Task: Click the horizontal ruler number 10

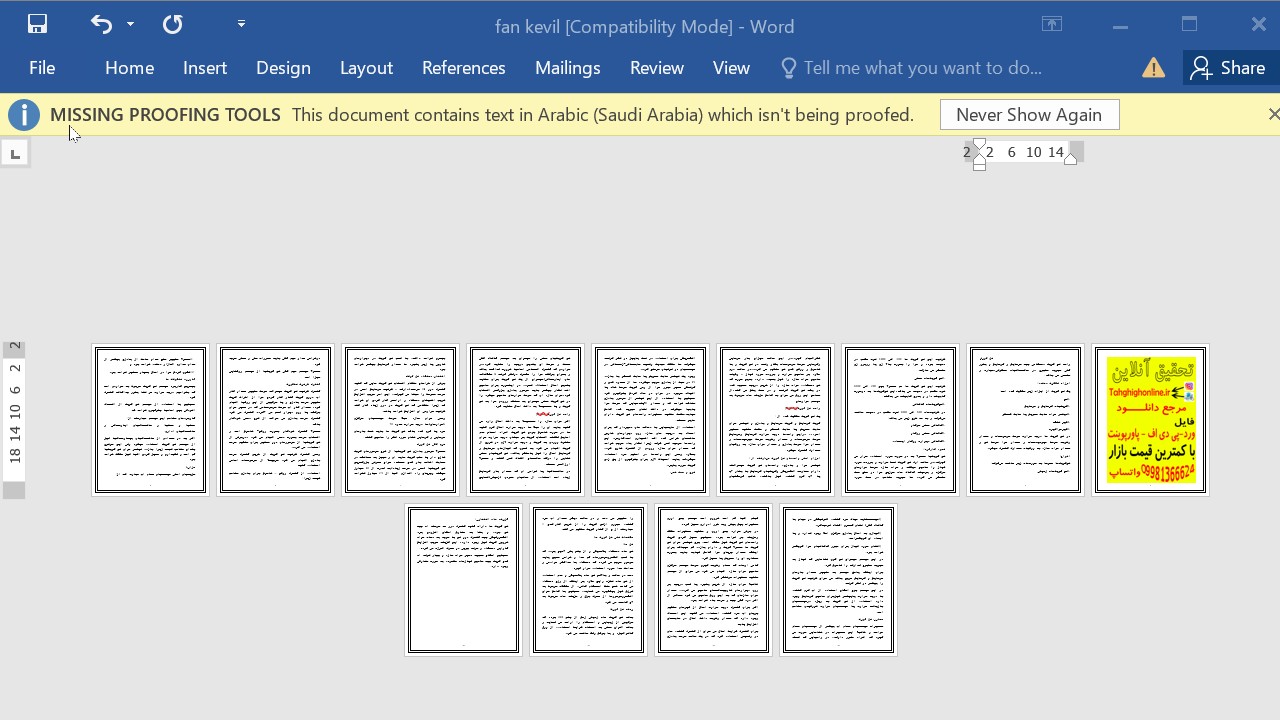Action: pyautogui.click(x=1033, y=152)
